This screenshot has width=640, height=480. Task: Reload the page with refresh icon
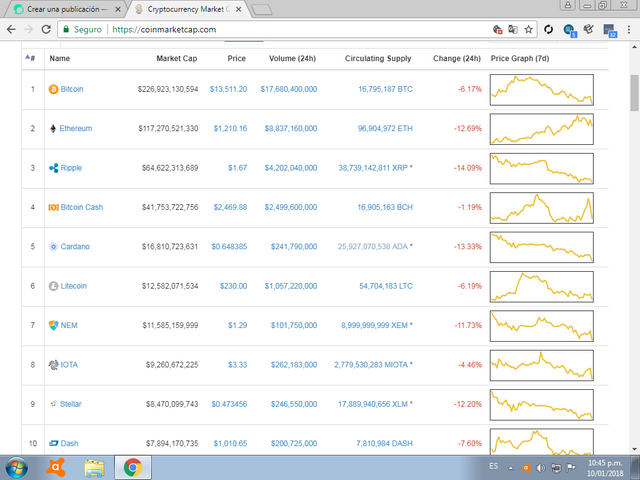(x=46, y=29)
